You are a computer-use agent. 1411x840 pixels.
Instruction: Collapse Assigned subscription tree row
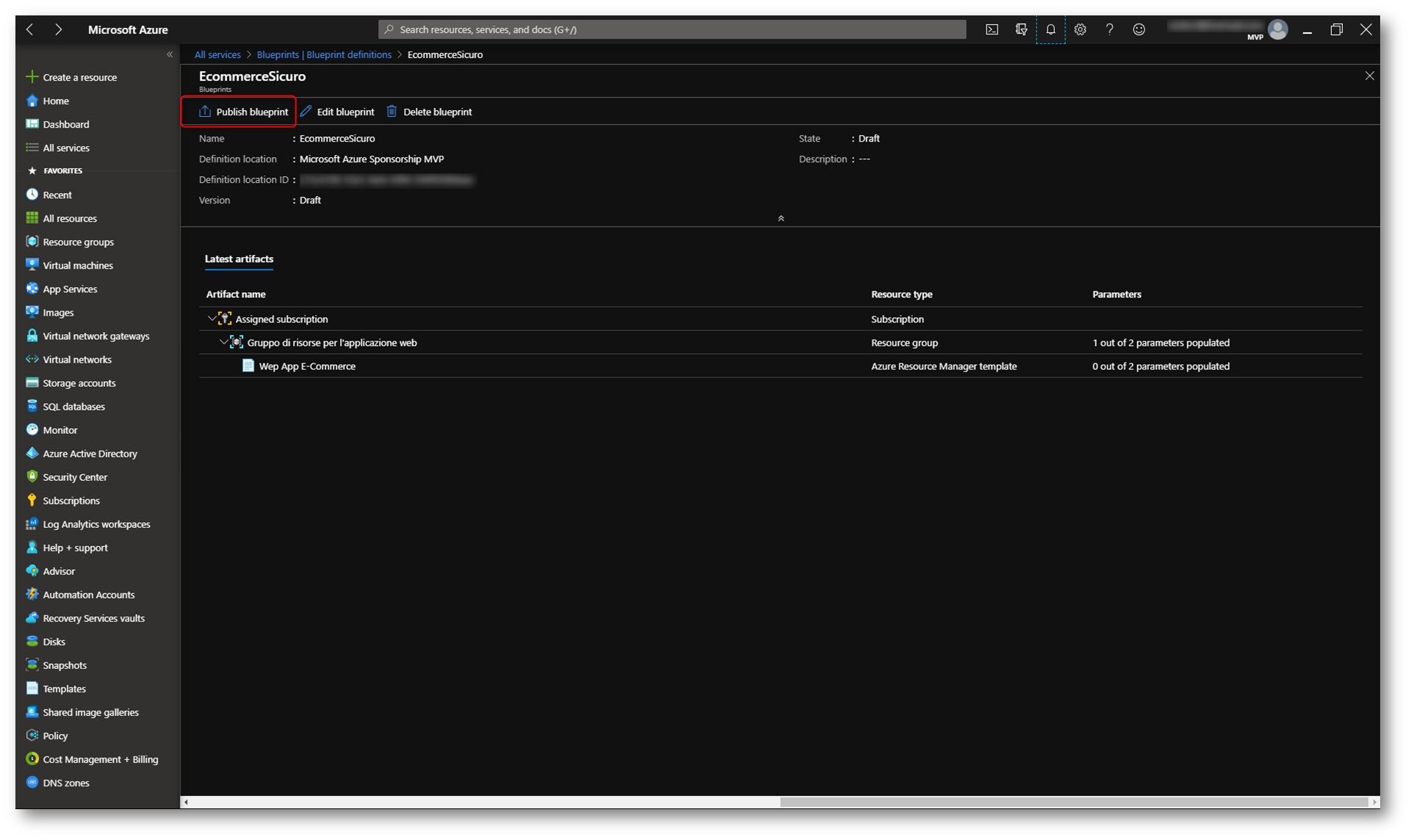[212, 318]
